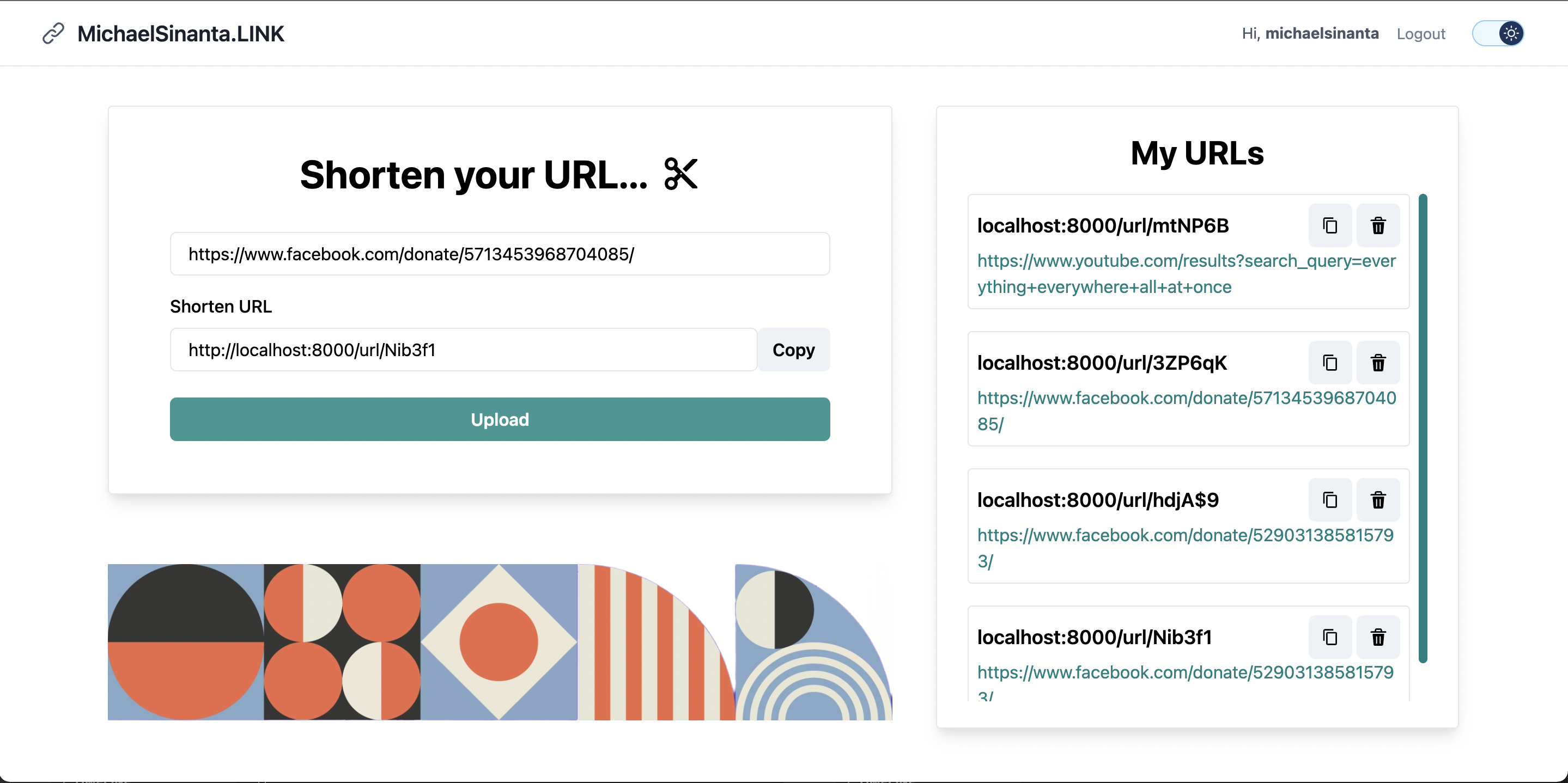Image resolution: width=1568 pixels, height=783 pixels.
Task: Toggle the light/dark theme switch
Action: (1498, 33)
